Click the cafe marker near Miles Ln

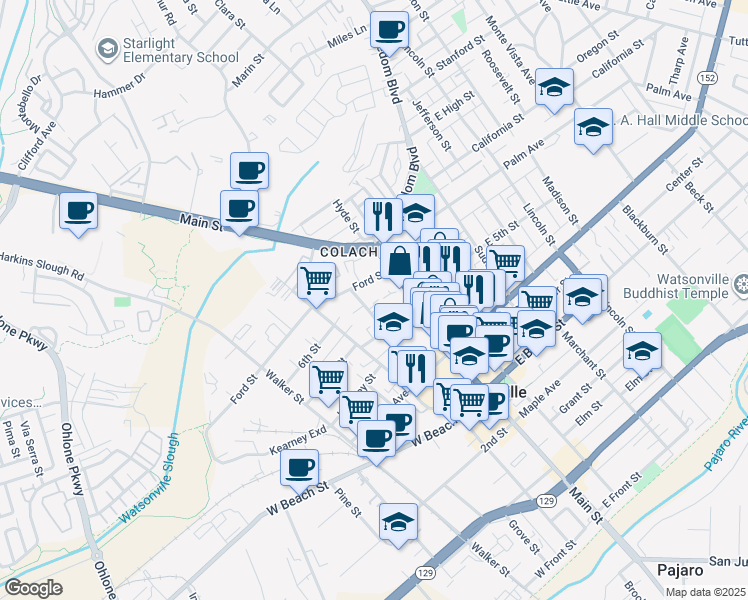pyautogui.click(x=389, y=30)
